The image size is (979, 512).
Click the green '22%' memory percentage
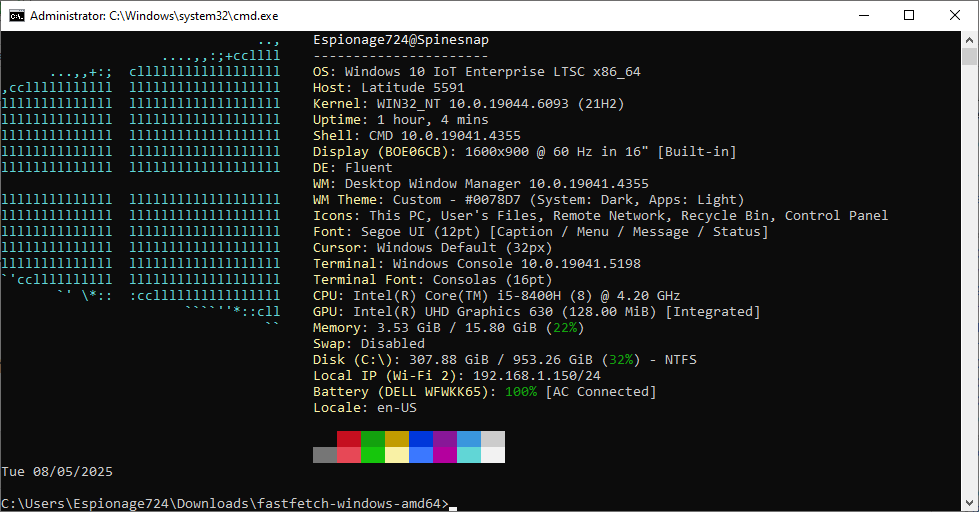click(565, 328)
